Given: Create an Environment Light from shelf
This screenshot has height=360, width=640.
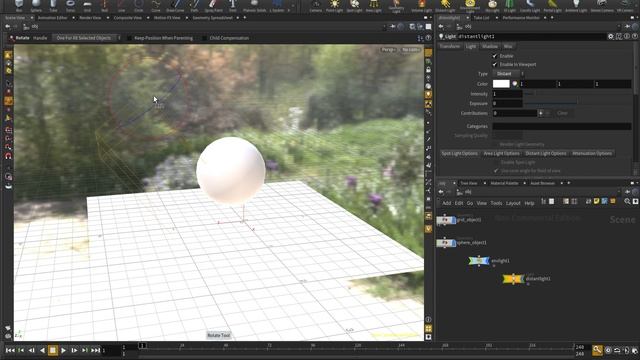Looking at the screenshot, I should point(470,6).
